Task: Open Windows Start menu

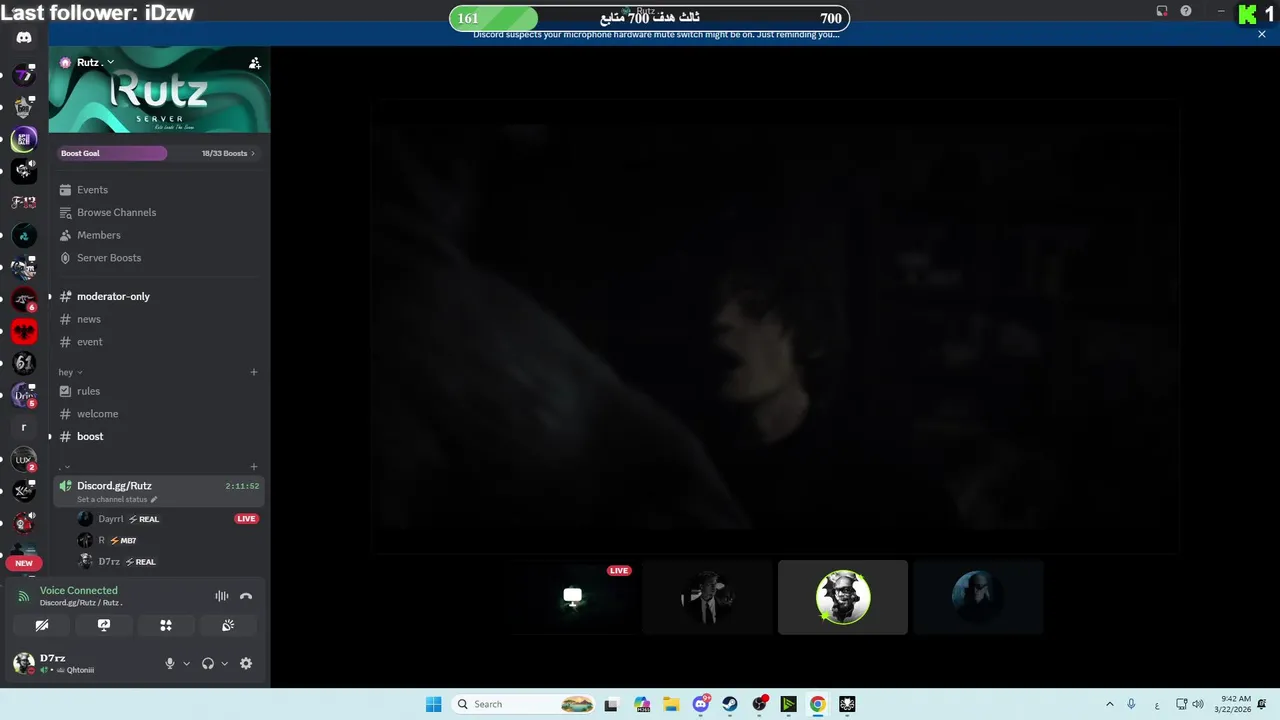Action: point(433,704)
